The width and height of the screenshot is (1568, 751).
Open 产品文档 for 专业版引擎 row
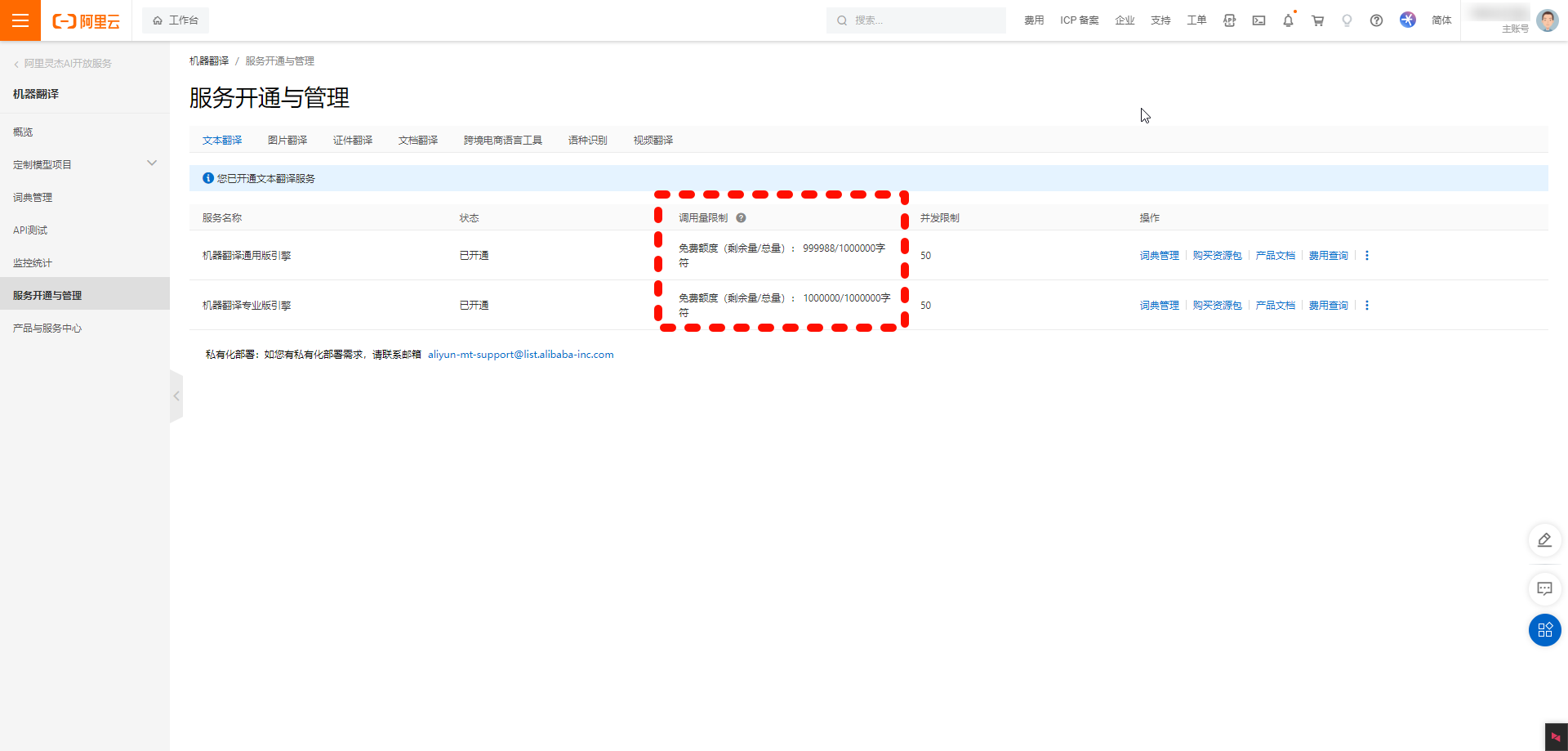1276,306
